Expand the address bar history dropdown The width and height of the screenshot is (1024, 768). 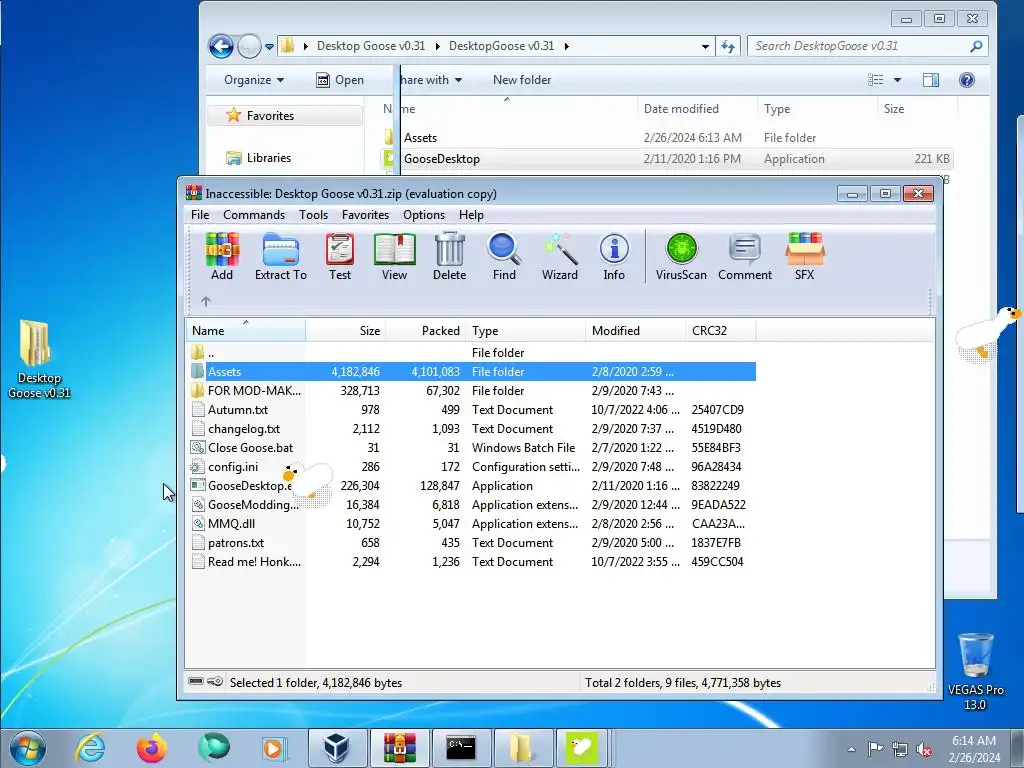(x=705, y=46)
